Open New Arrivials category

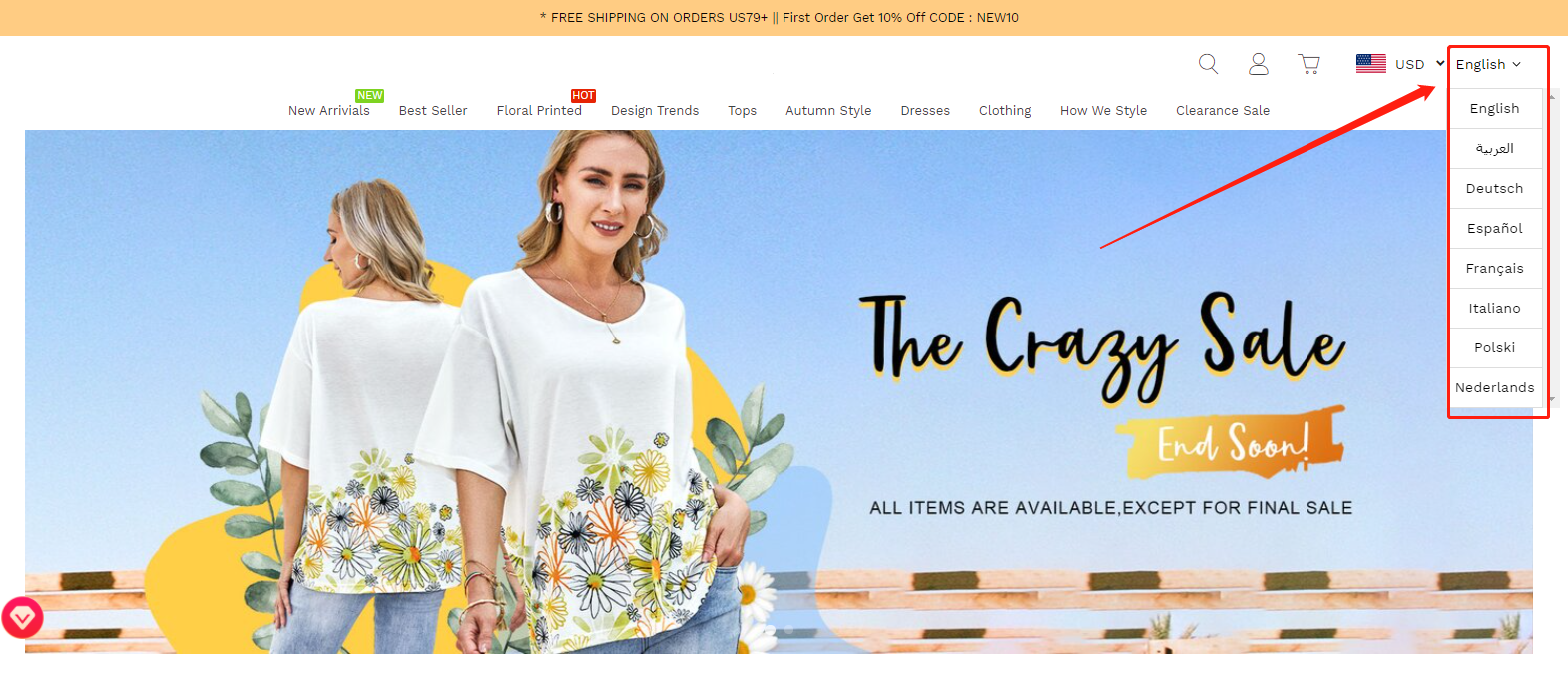click(329, 110)
